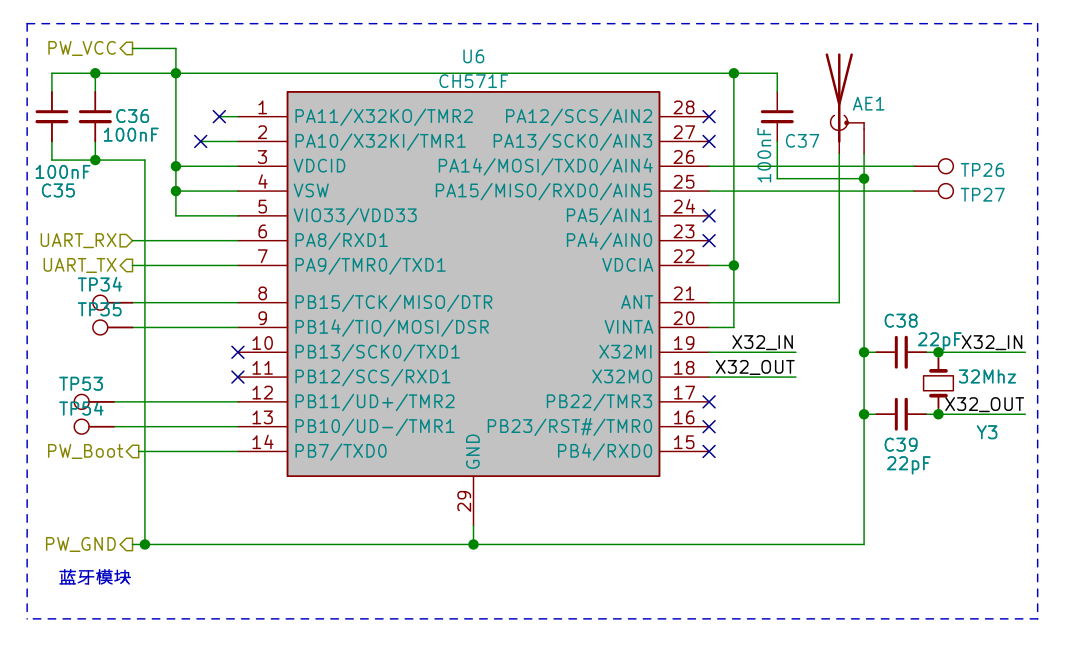1065x665 pixels.
Task: Click the C38 22pF capacitor symbol
Action: [x=900, y=352]
